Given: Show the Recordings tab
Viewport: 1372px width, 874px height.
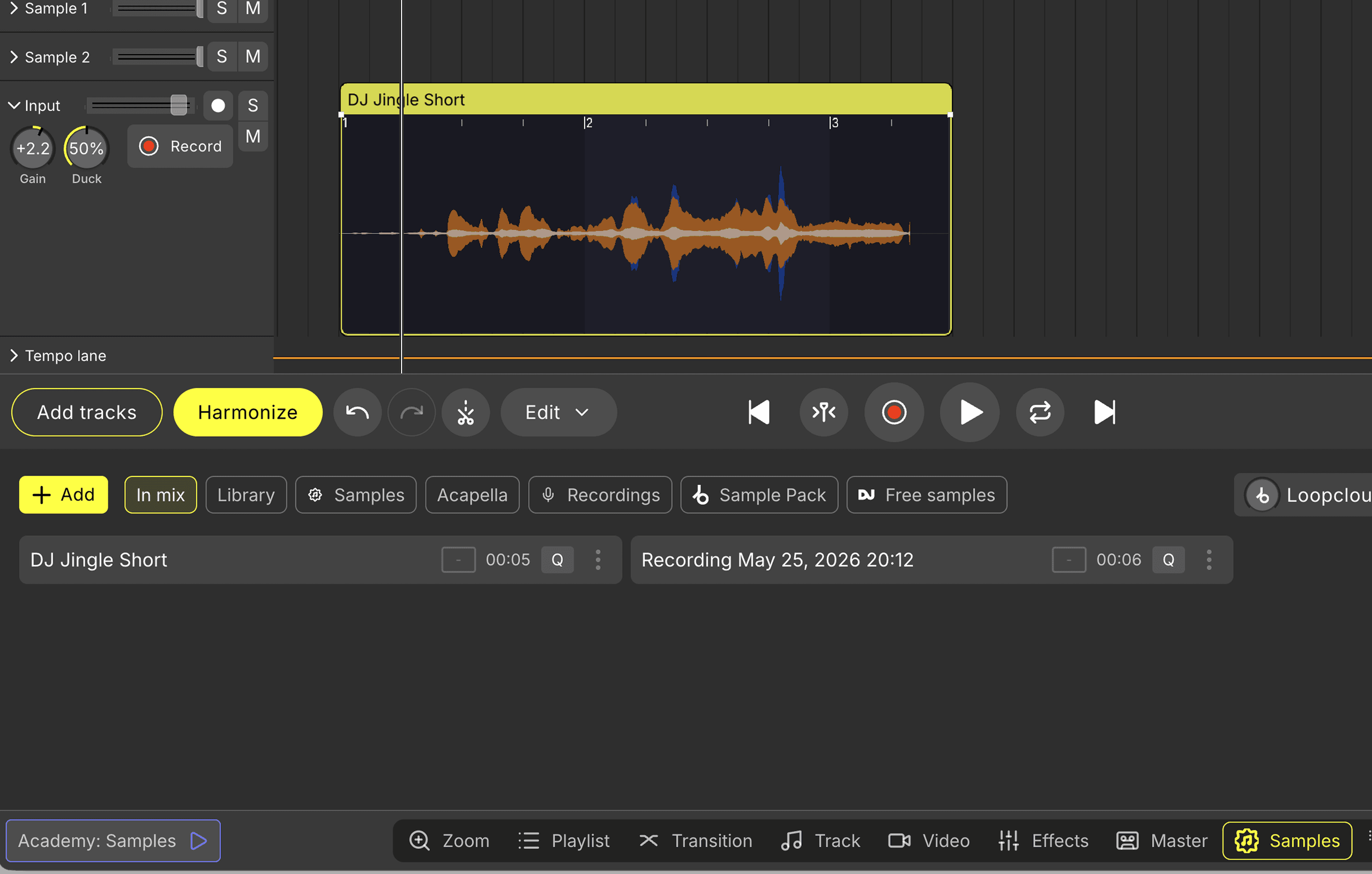Looking at the screenshot, I should point(601,495).
